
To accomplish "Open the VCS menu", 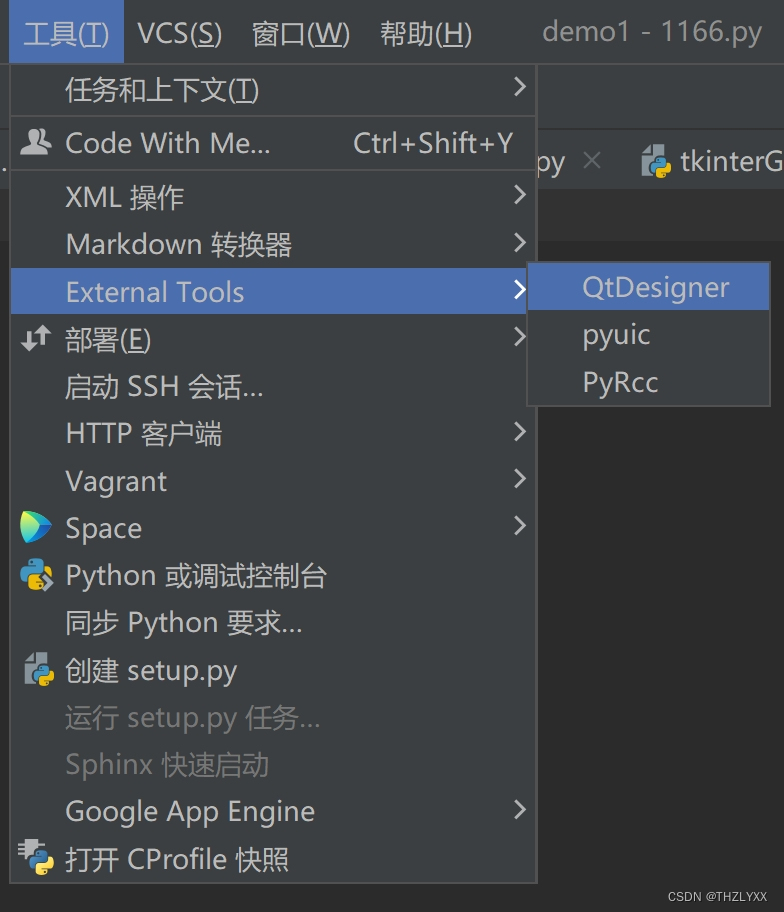I will click(180, 34).
